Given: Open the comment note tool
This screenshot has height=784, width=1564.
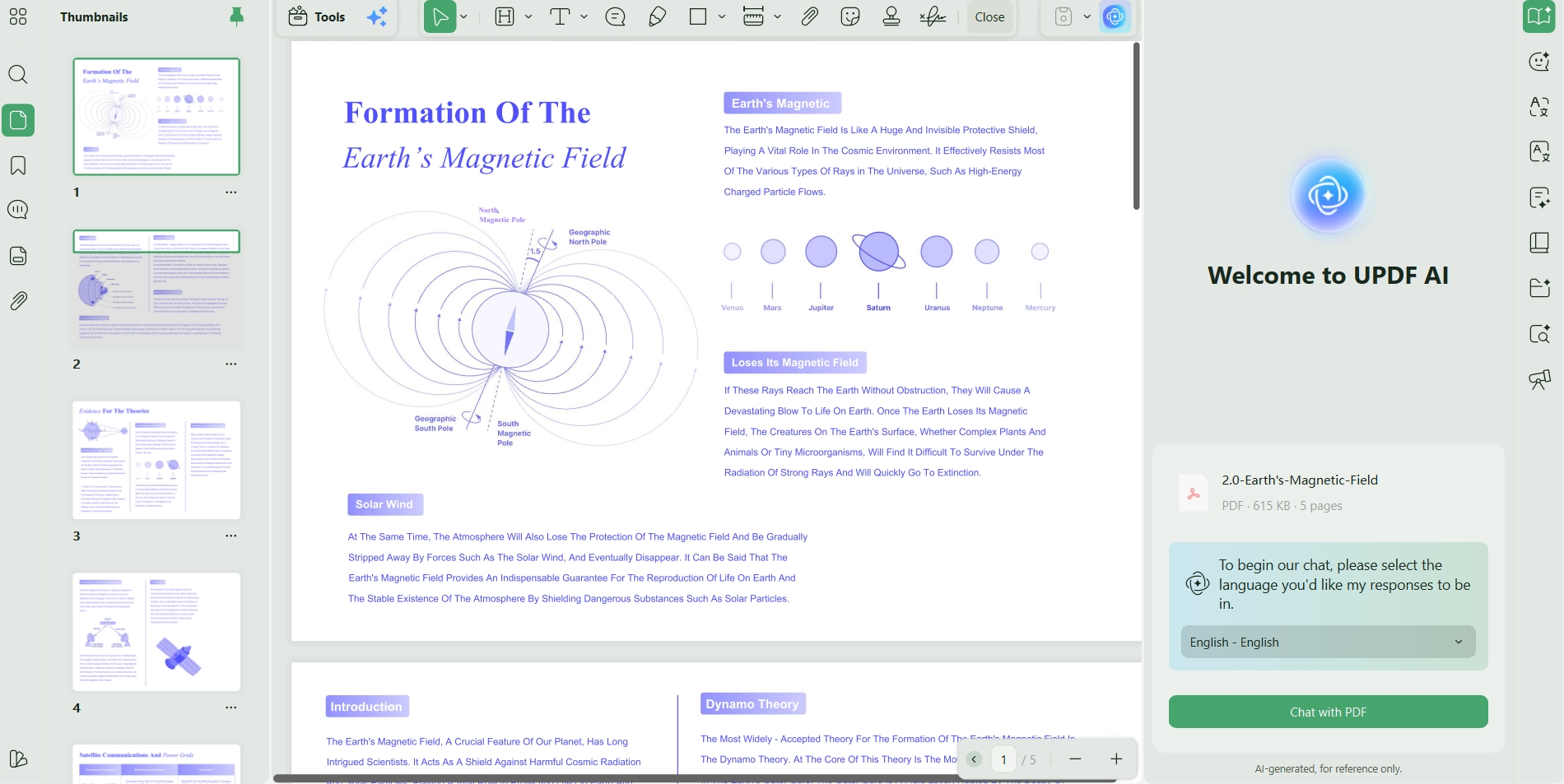Looking at the screenshot, I should point(616,16).
